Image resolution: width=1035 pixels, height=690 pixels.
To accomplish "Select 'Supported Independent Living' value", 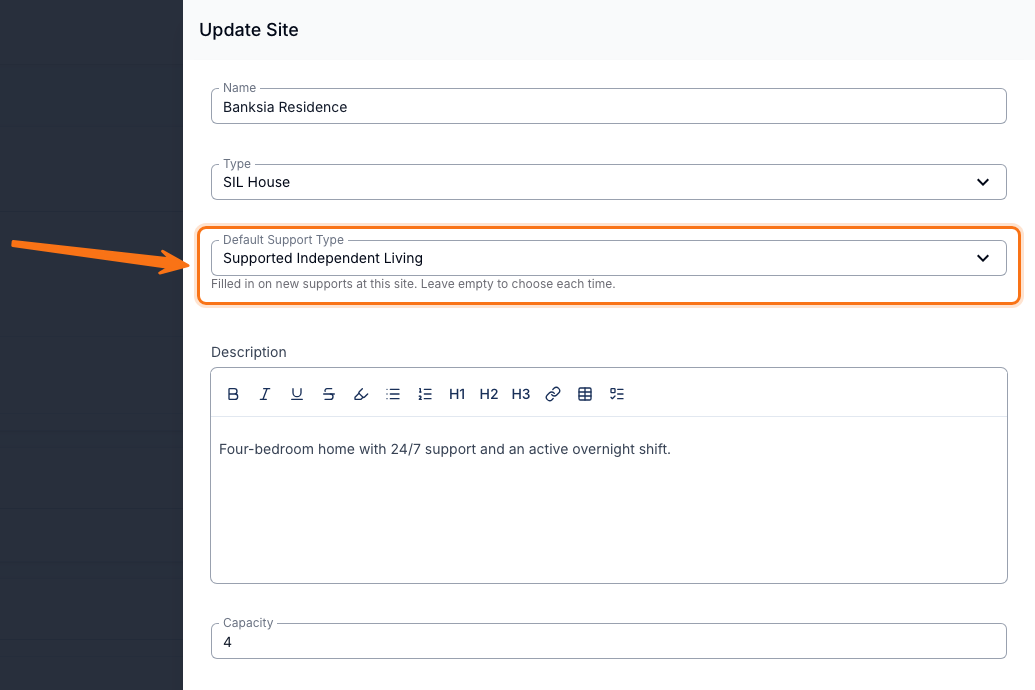I will click(x=323, y=258).
